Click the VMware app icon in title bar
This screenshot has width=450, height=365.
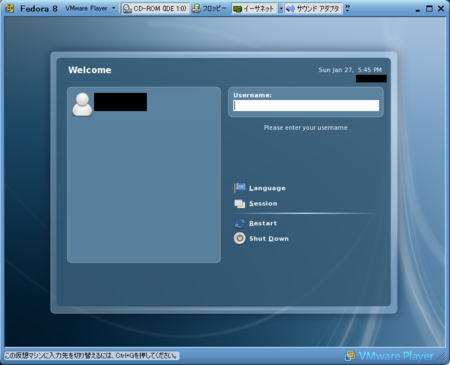tap(9, 8)
